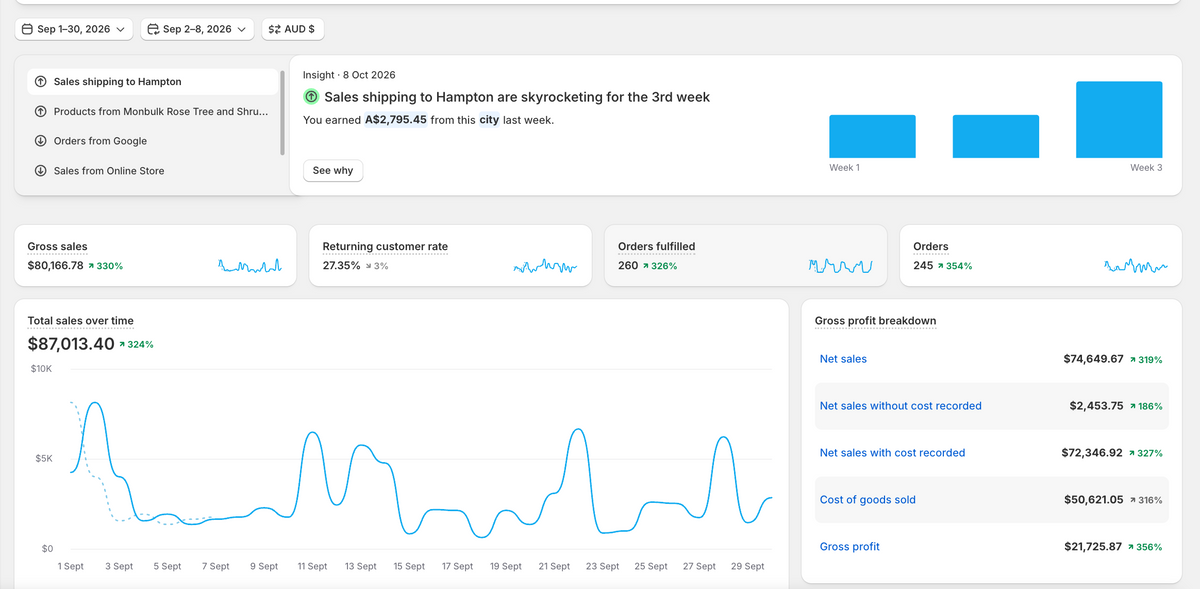Click down-arrow icon beside Sales from Online Store
1200x589 pixels.
[x=41, y=171]
